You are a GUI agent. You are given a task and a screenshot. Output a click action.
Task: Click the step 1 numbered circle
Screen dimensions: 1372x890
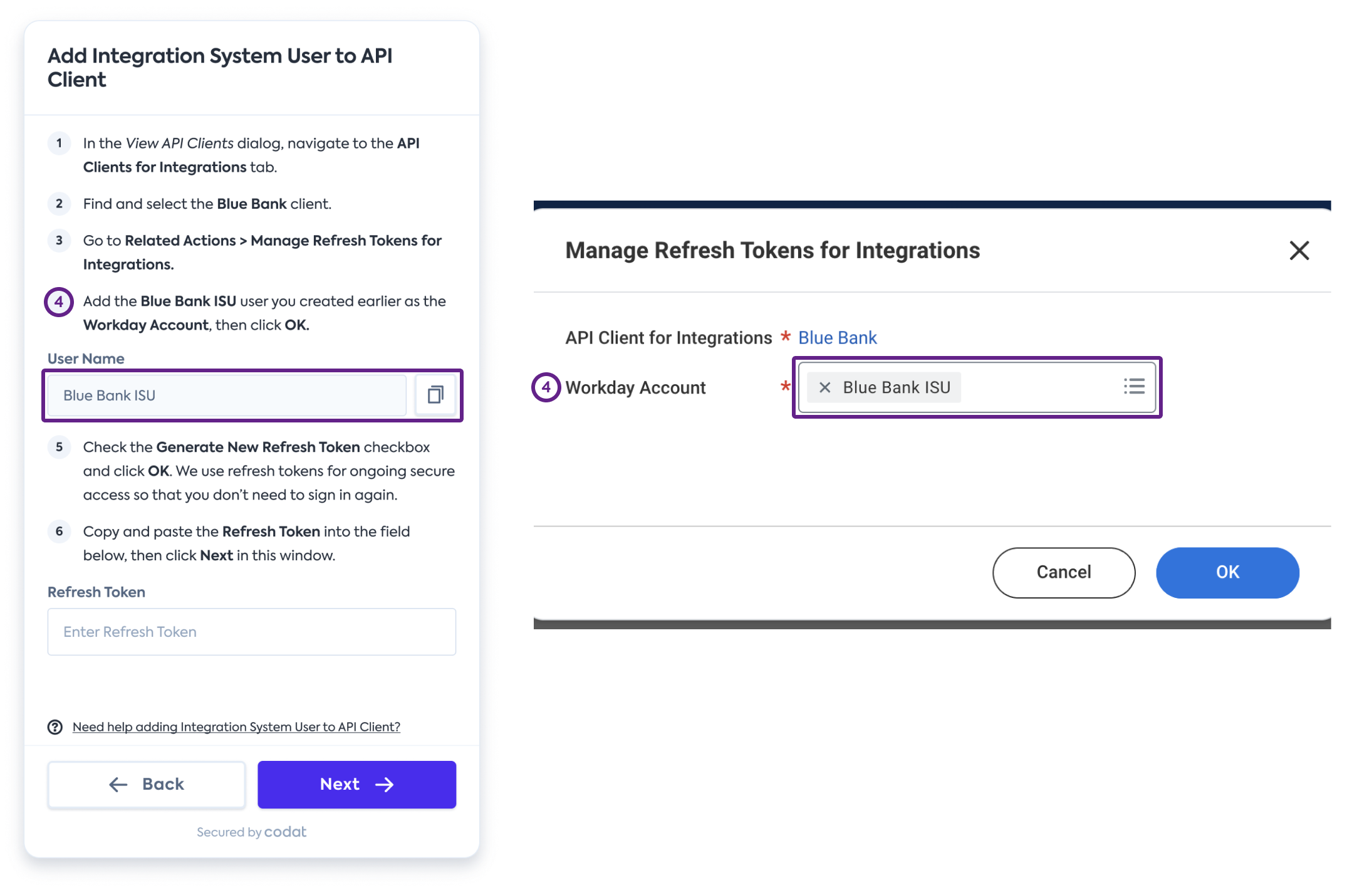58,143
